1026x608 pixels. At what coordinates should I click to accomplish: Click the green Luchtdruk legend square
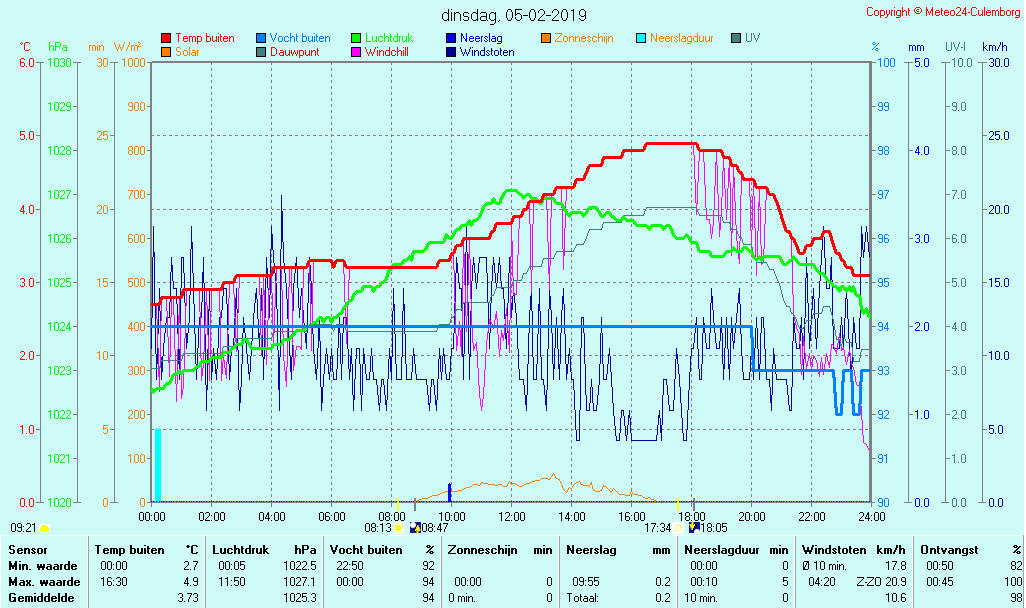(x=356, y=38)
